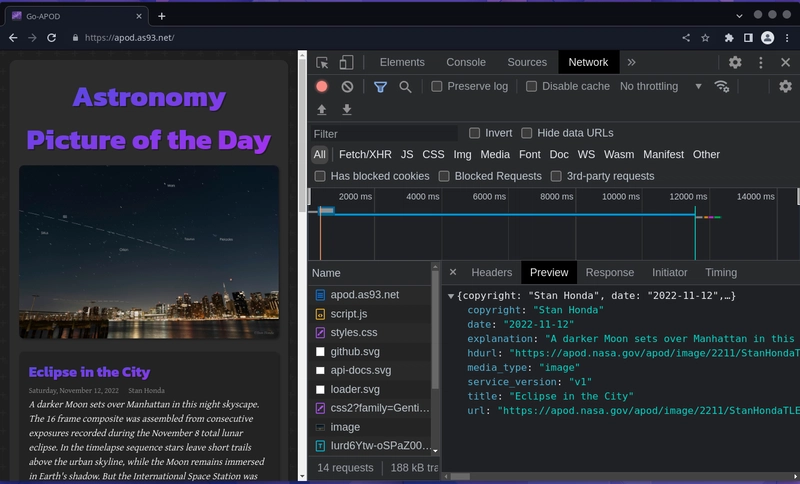Clear the network log
Image resolution: width=800 pixels, height=484 pixels.
(x=347, y=87)
